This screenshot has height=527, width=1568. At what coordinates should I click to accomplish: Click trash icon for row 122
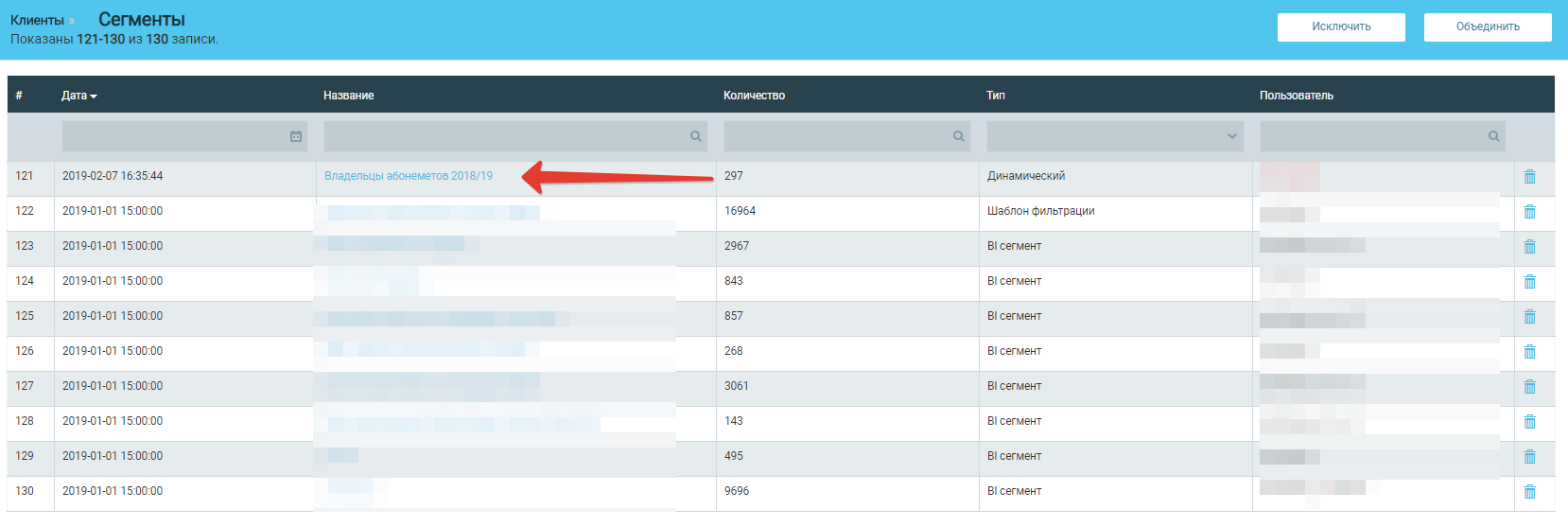click(1529, 212)
